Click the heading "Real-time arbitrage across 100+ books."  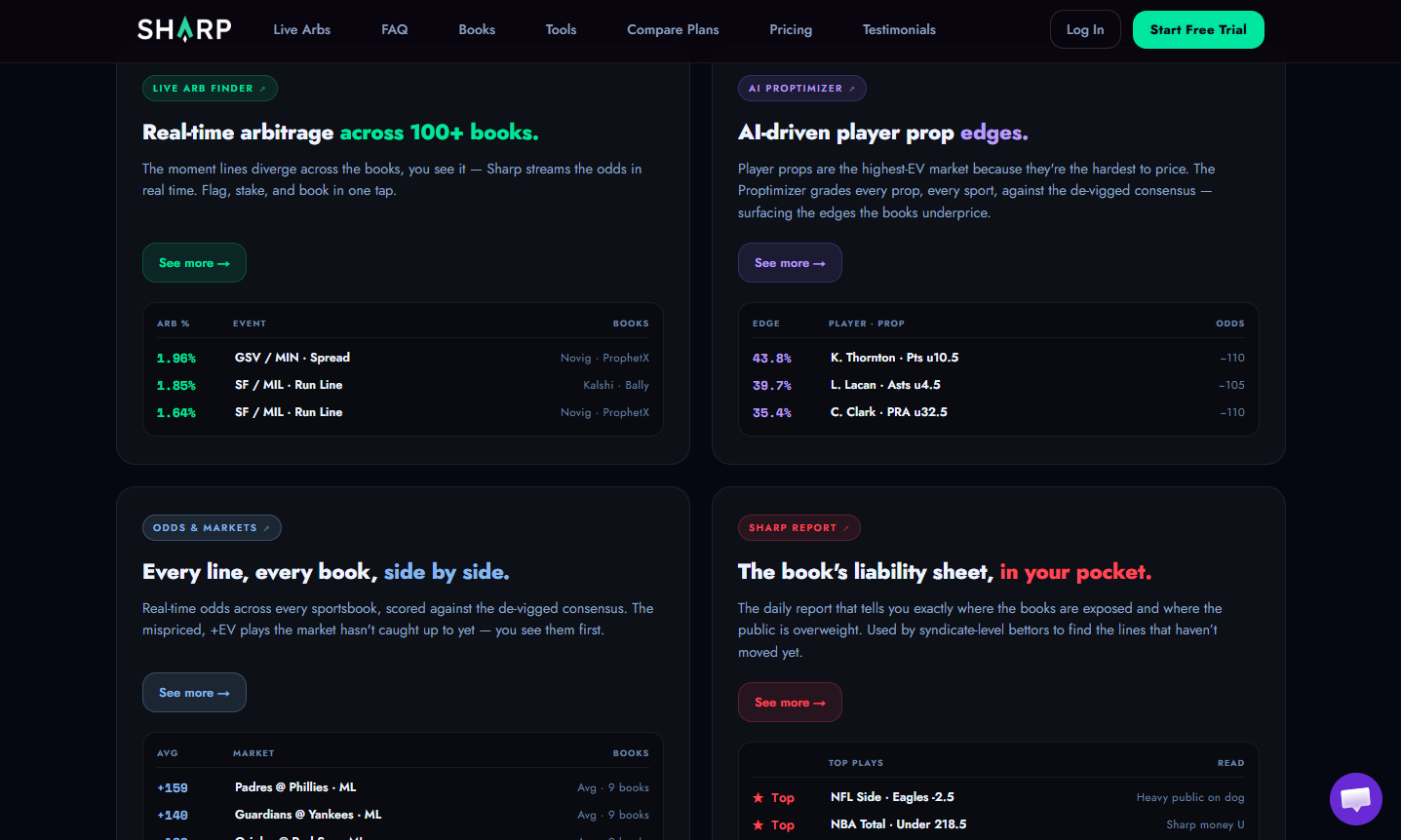(340, 133)
